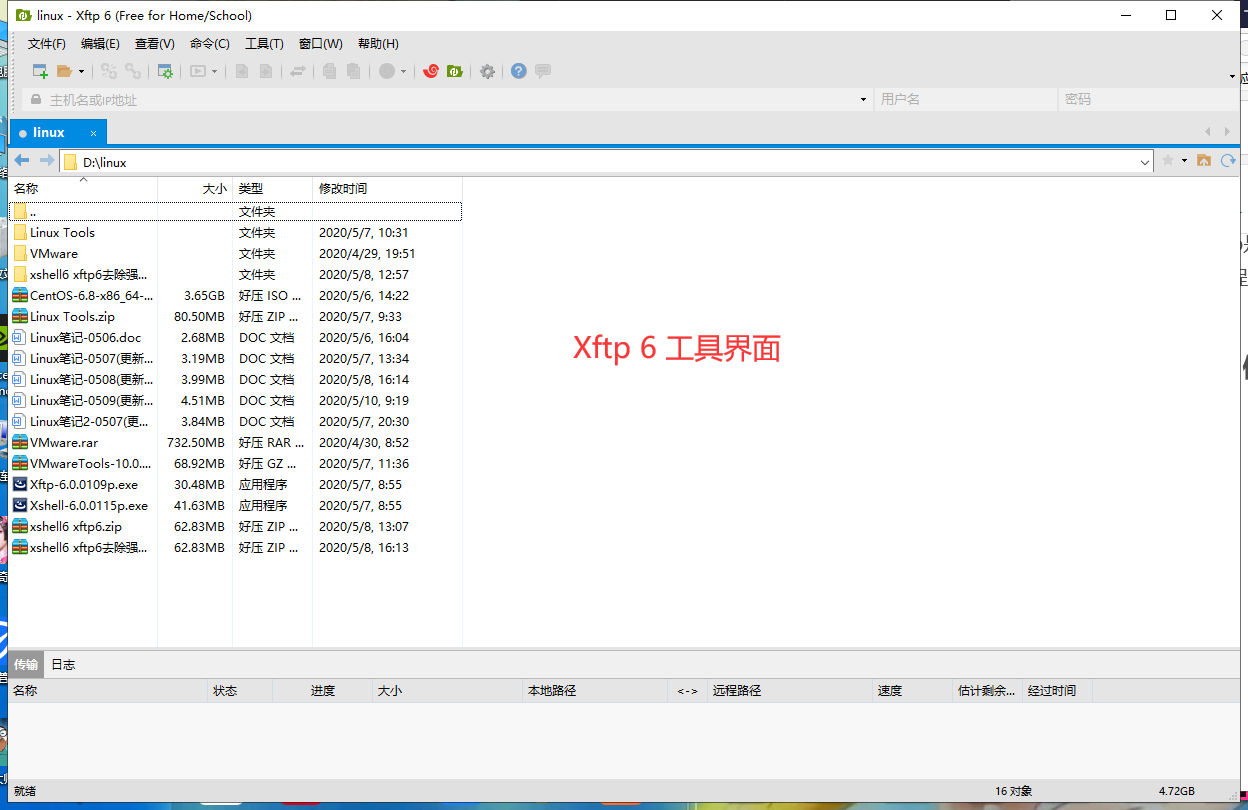Click the Paste toolbar icon

coord(354,71)
